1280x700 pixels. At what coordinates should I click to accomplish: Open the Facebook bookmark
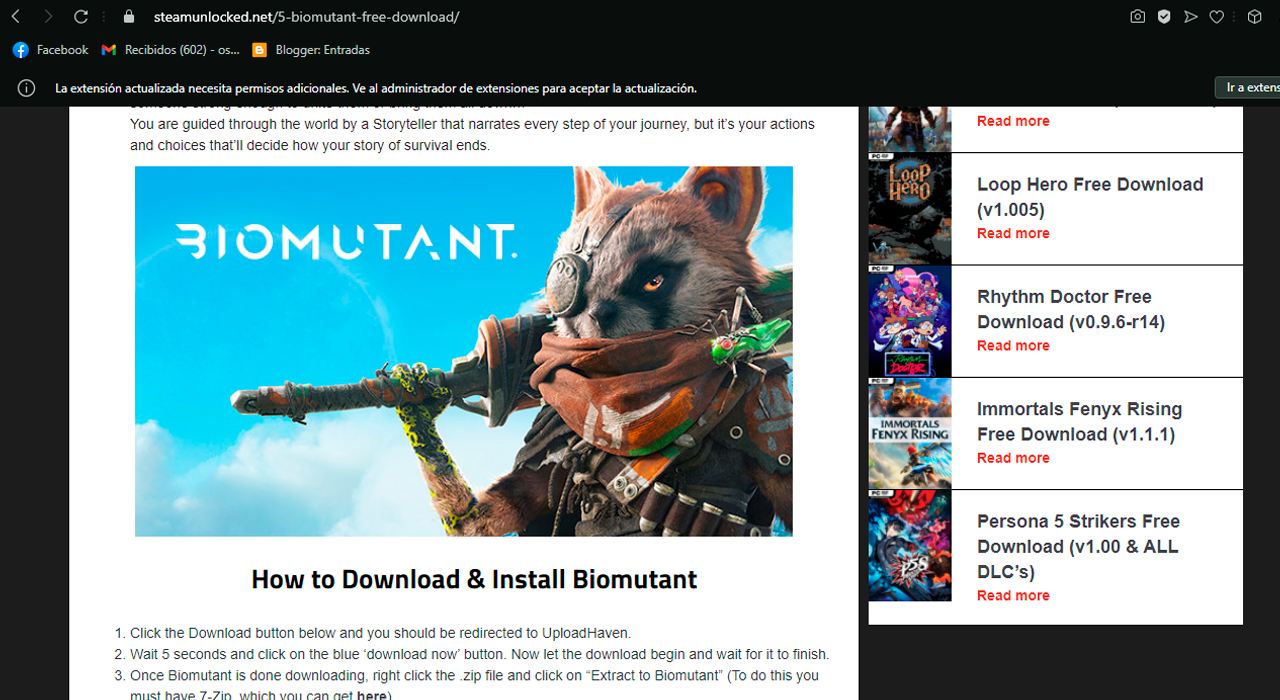51,50
